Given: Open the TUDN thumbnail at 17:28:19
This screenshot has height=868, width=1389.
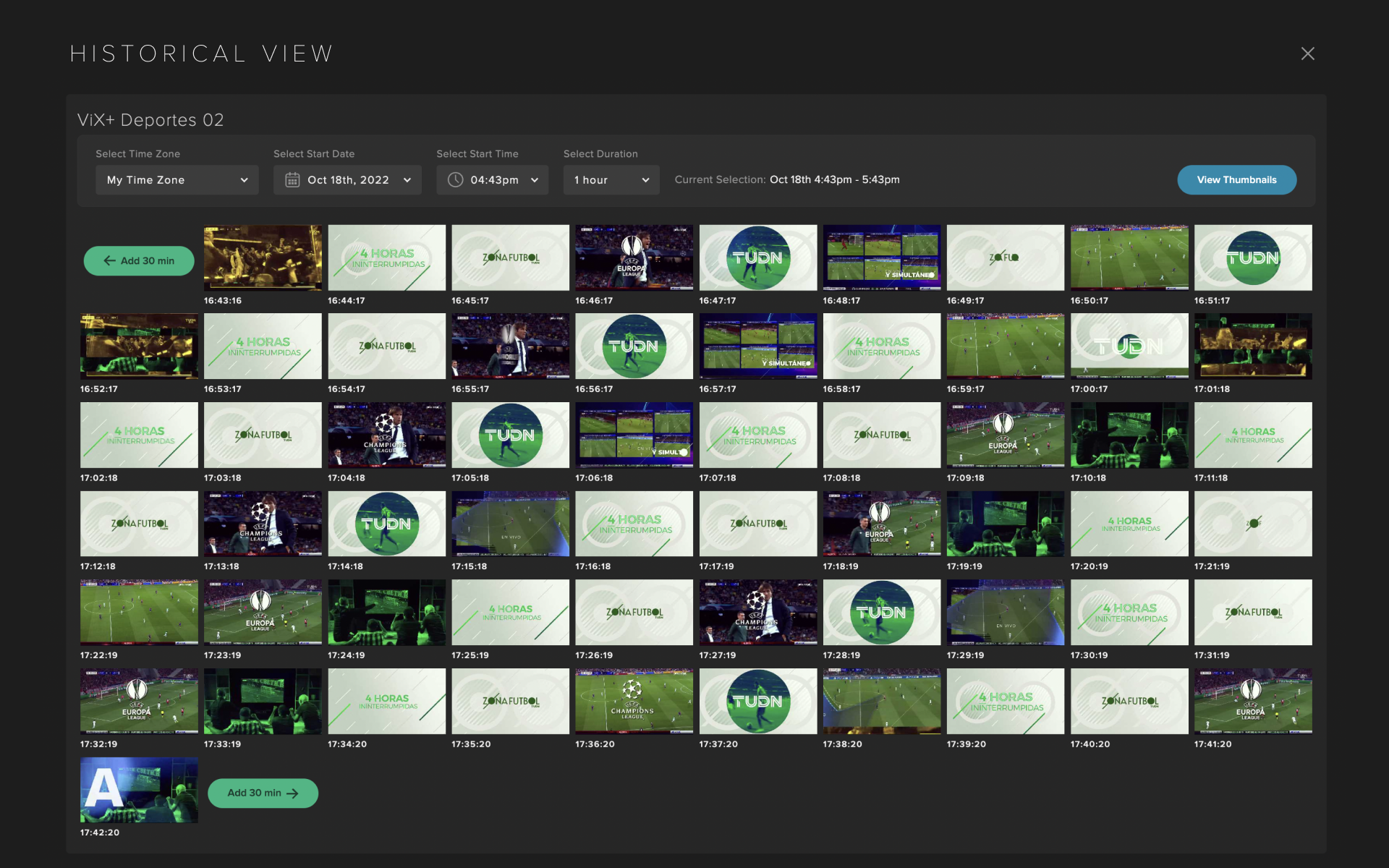Looking at the screenshot, I should coord(882,613).
